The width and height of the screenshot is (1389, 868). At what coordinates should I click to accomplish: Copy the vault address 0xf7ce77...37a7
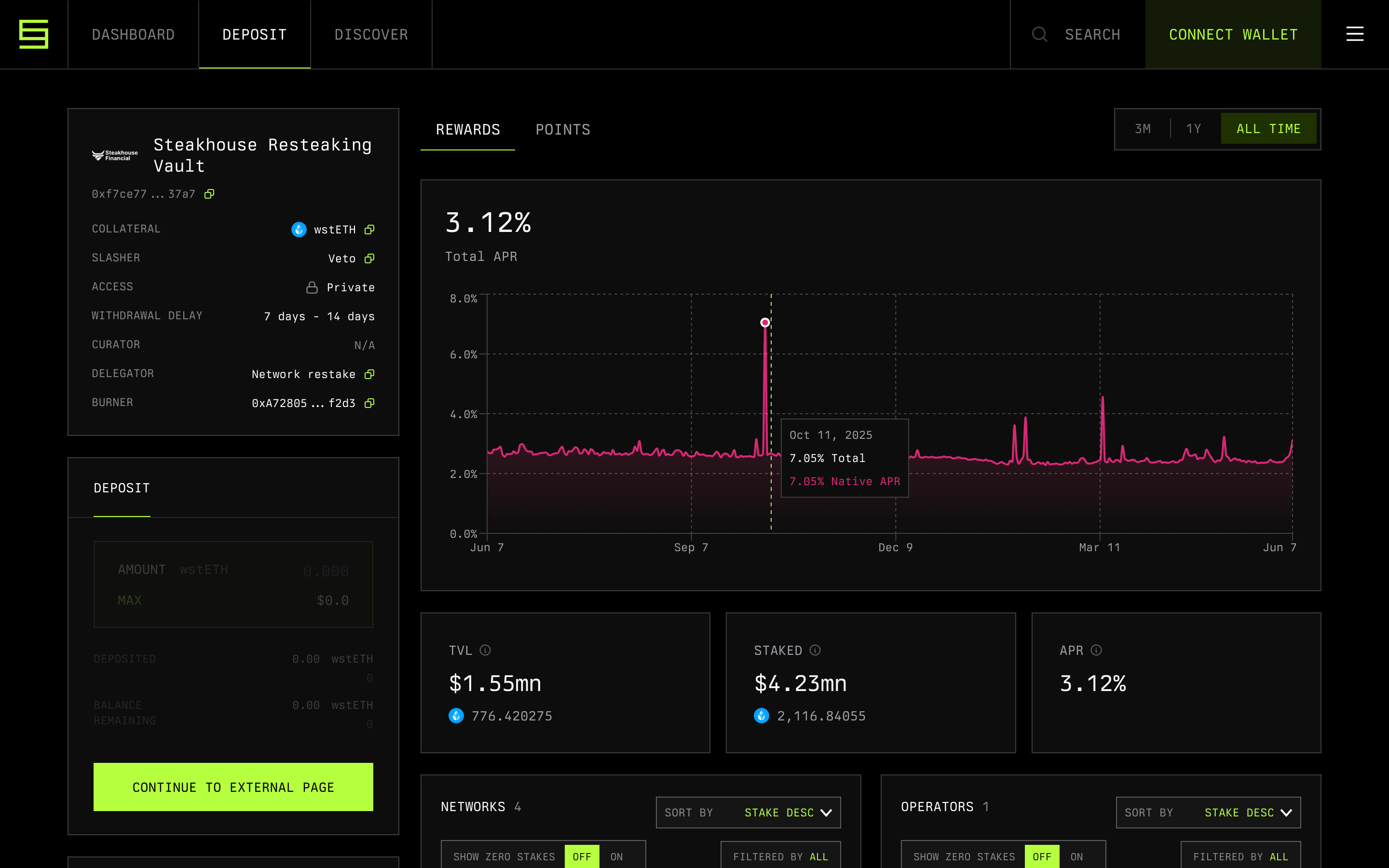tap(209, 194)
